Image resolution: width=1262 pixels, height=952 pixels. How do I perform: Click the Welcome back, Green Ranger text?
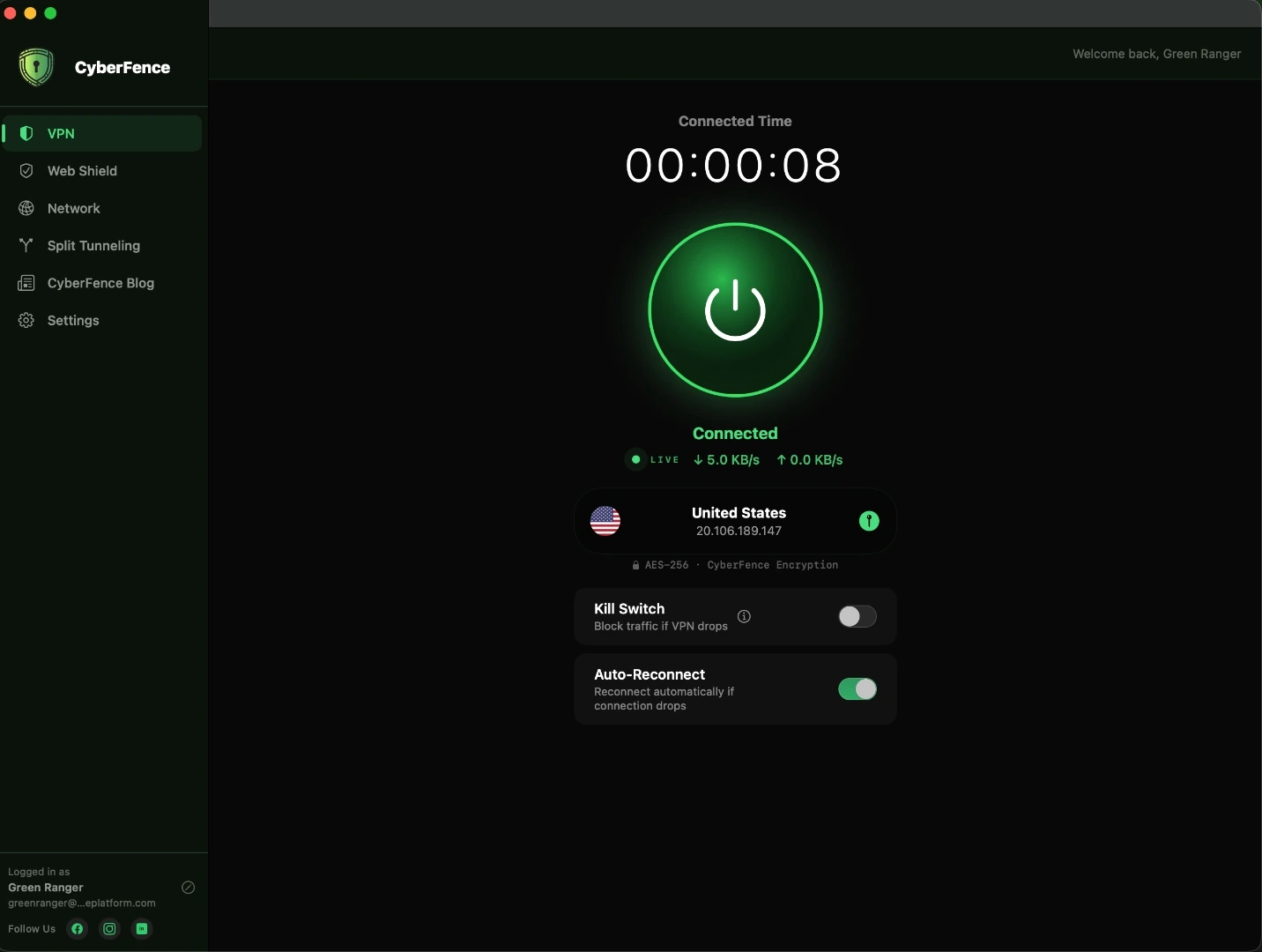[x=1156, y=54]
